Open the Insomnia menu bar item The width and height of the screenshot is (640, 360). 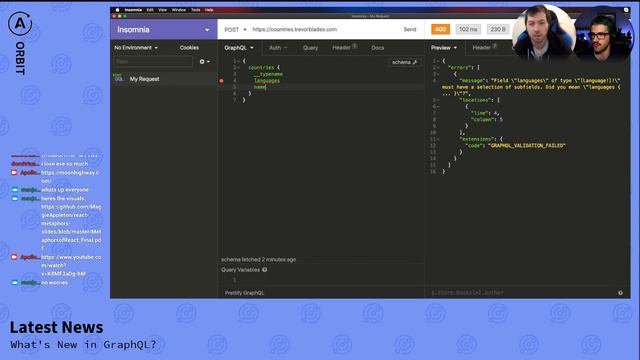133,10
